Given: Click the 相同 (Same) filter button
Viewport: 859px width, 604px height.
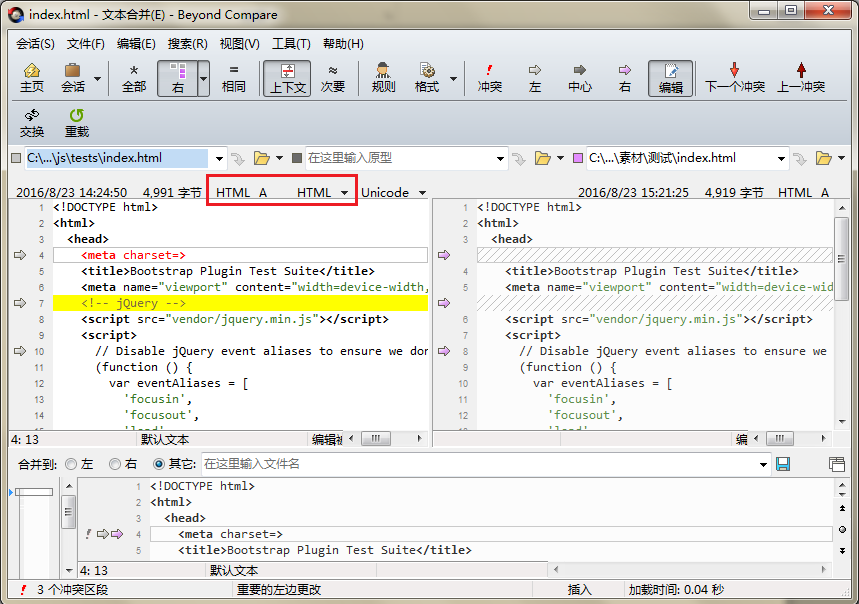Looking at the screenshot, I should click(x=234, y=78).
